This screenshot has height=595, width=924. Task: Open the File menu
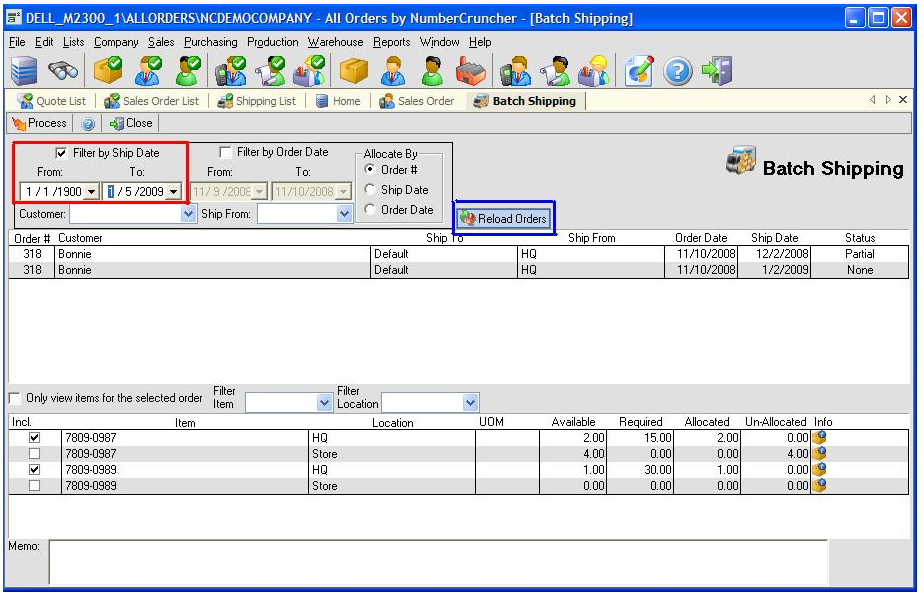pos(17,42)
